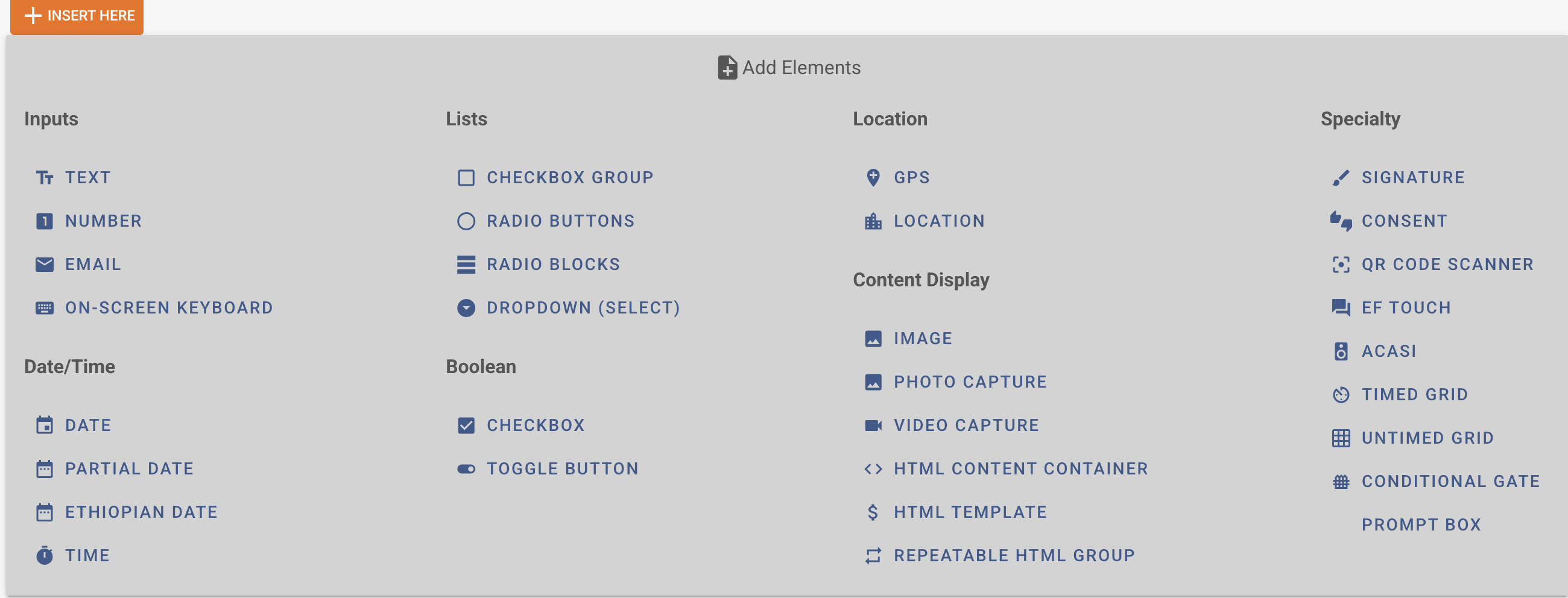Add a Number input element
Screen dimensions: 1568x598
point(89,221)
